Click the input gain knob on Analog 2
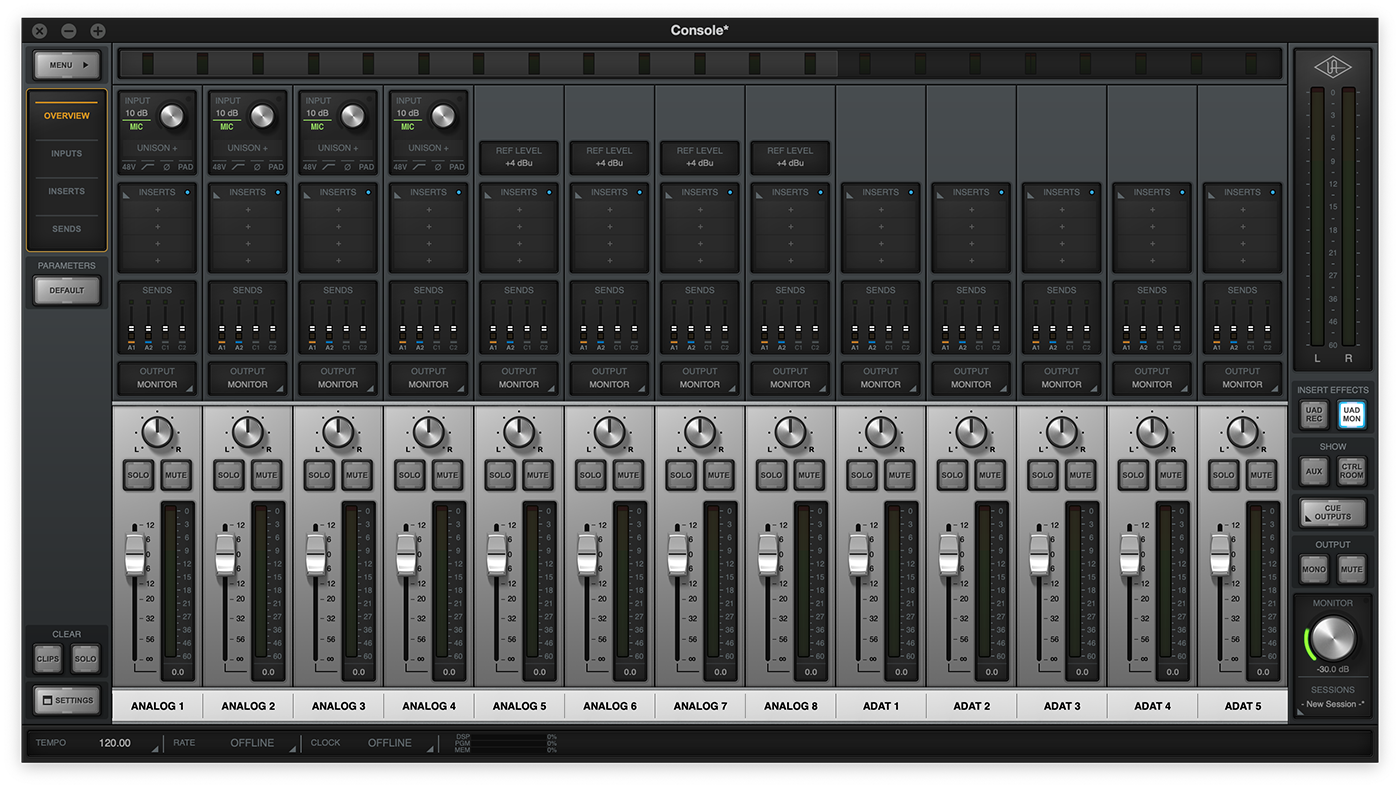Viewport: 1400px width, 788px height. 262,116
